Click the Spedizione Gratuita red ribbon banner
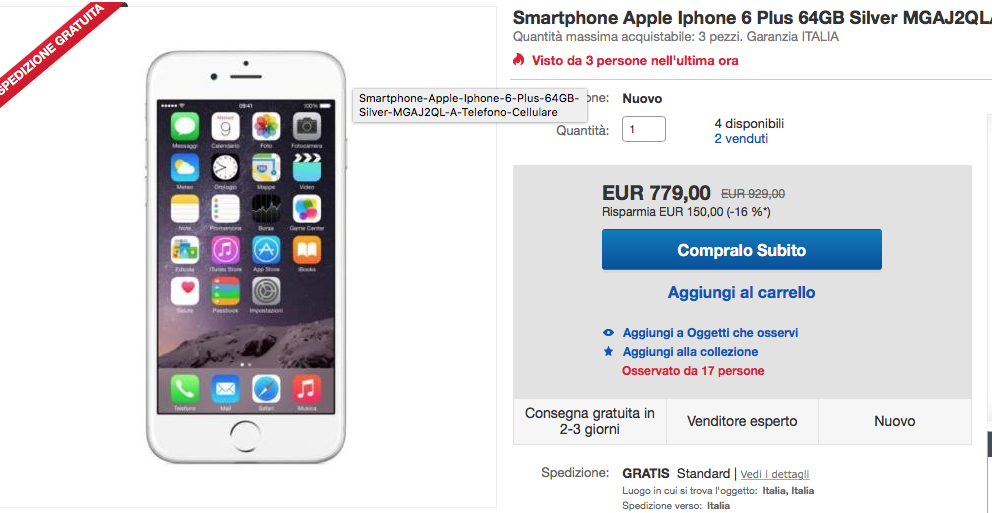992x513 pixels. click(x=54, y=47)
